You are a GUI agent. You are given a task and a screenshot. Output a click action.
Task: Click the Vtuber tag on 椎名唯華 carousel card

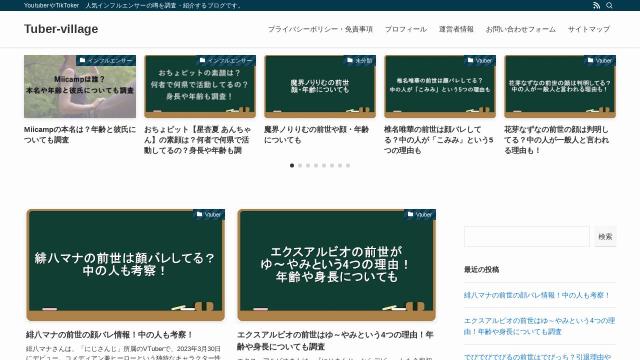[x=480, y=60]
